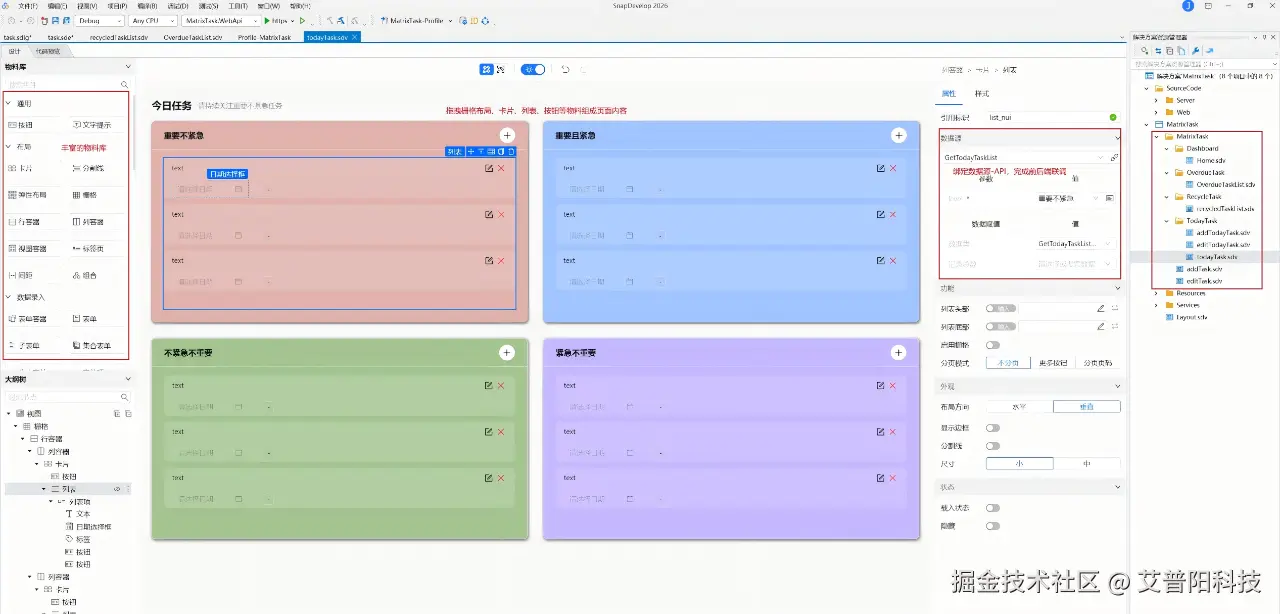Click the 物料库 search field

pyautogui.click(x=68, y=85)
